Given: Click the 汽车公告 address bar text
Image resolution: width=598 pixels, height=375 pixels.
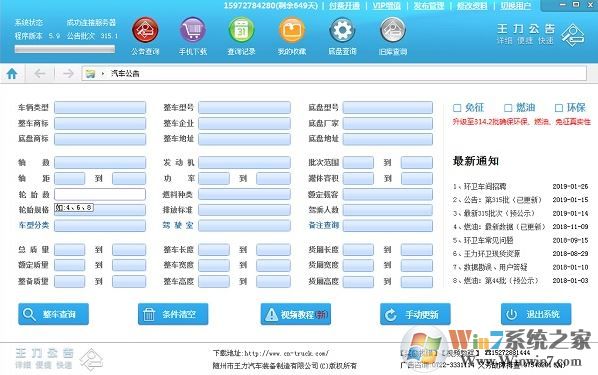Looking at the screenshot, I should [x=125, y=74].
